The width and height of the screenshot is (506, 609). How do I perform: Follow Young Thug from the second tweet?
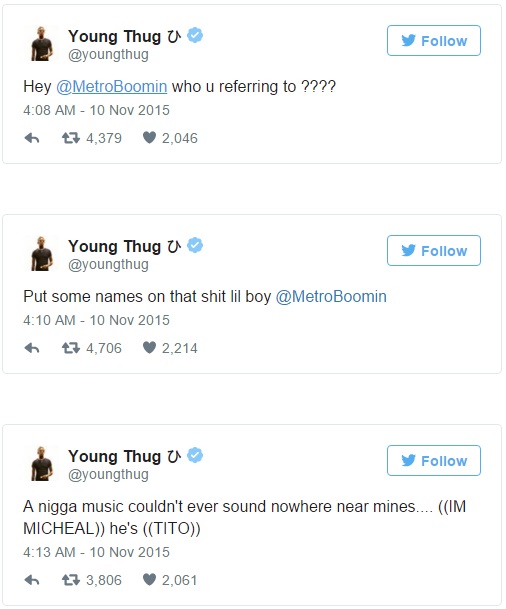[x=434, y=251]
